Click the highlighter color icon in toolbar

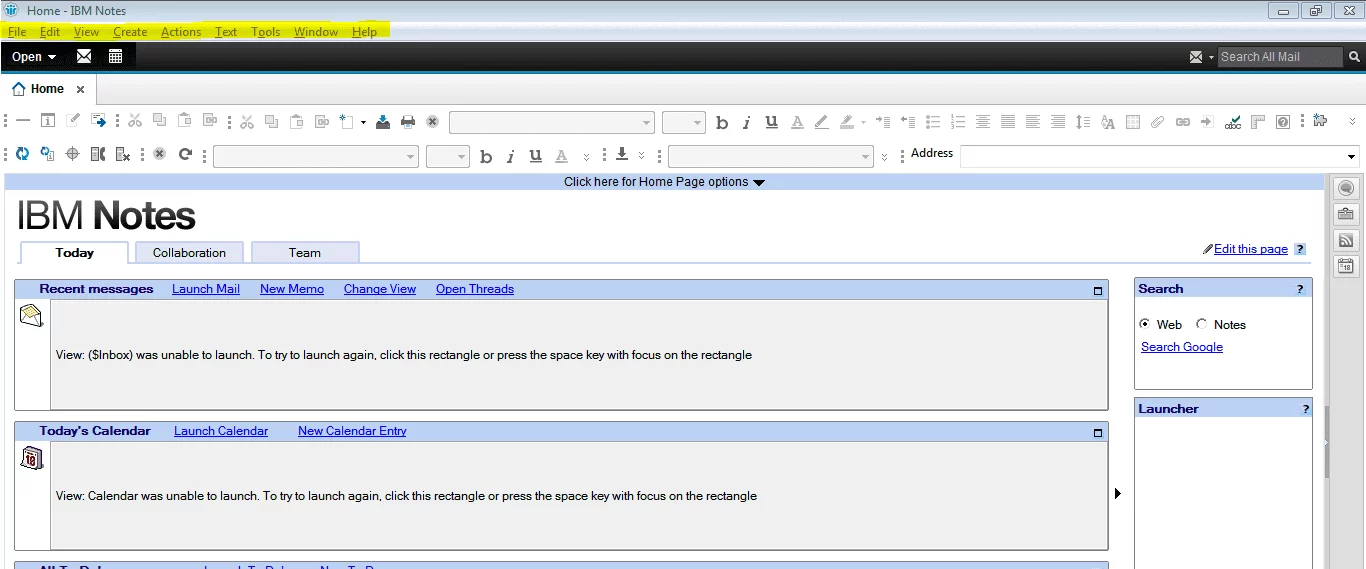(x=847, y=122)
